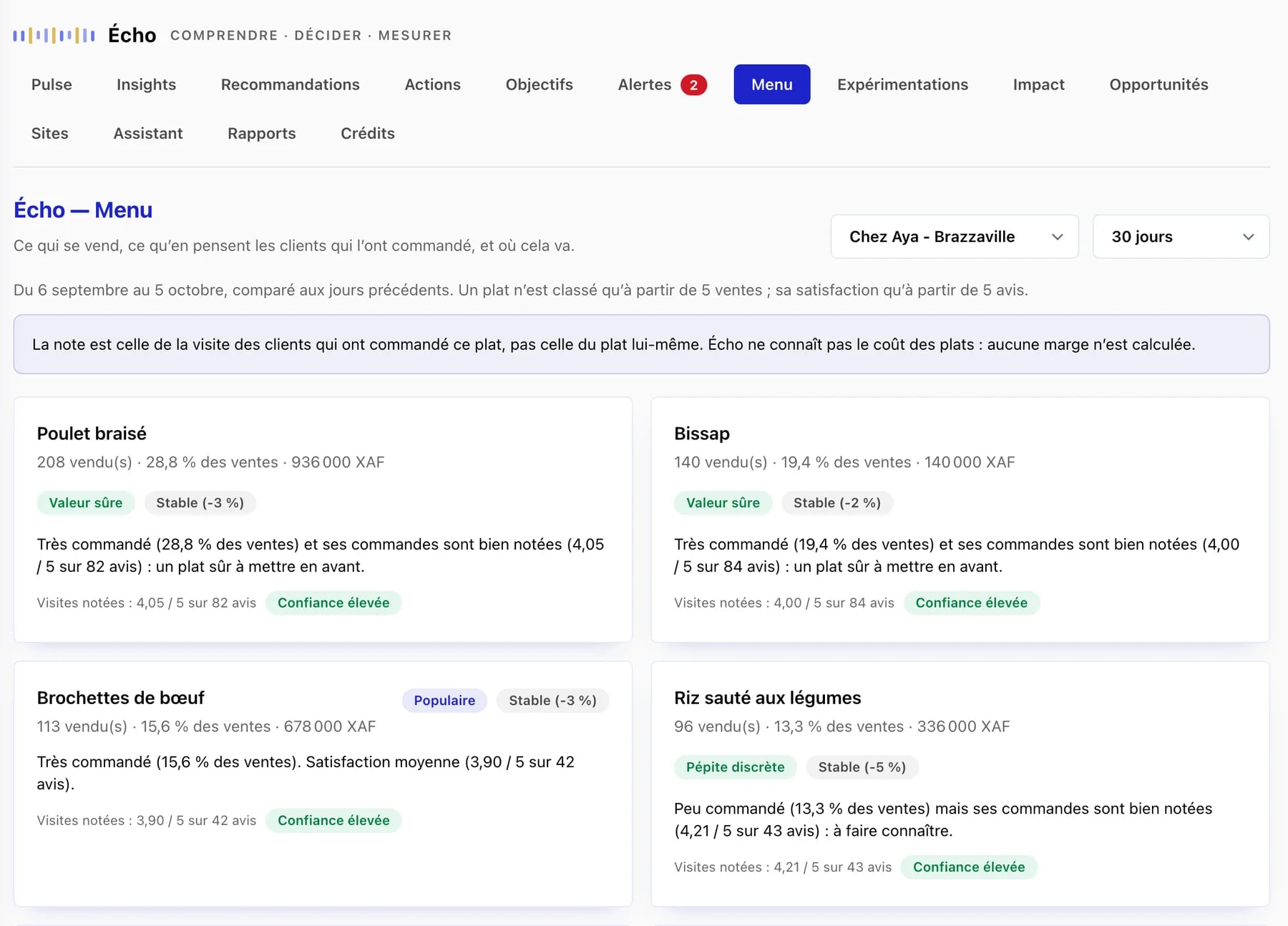Click the red alerts badge showing 2
The width and height of the screenshot is (1288, 926).
693,85
